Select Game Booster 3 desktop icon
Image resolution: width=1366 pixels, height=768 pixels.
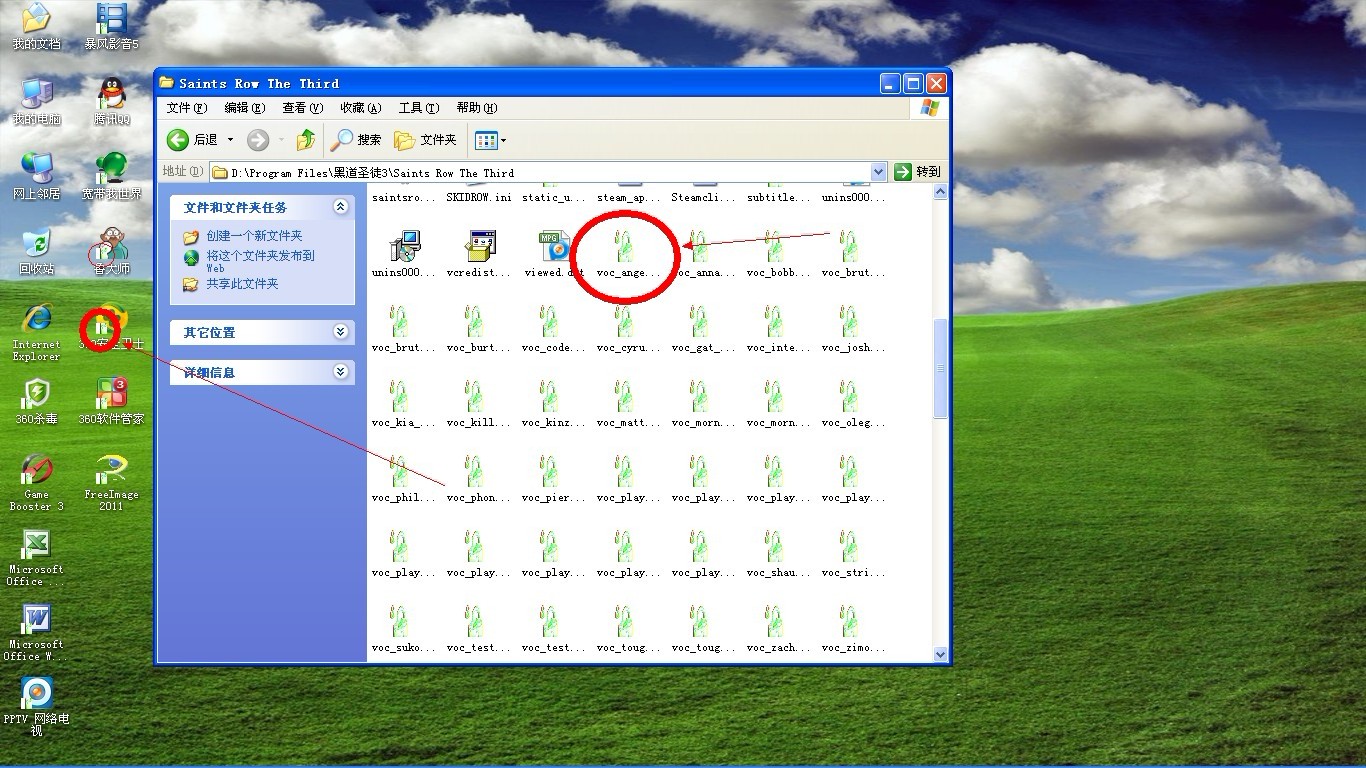[36, 482]
